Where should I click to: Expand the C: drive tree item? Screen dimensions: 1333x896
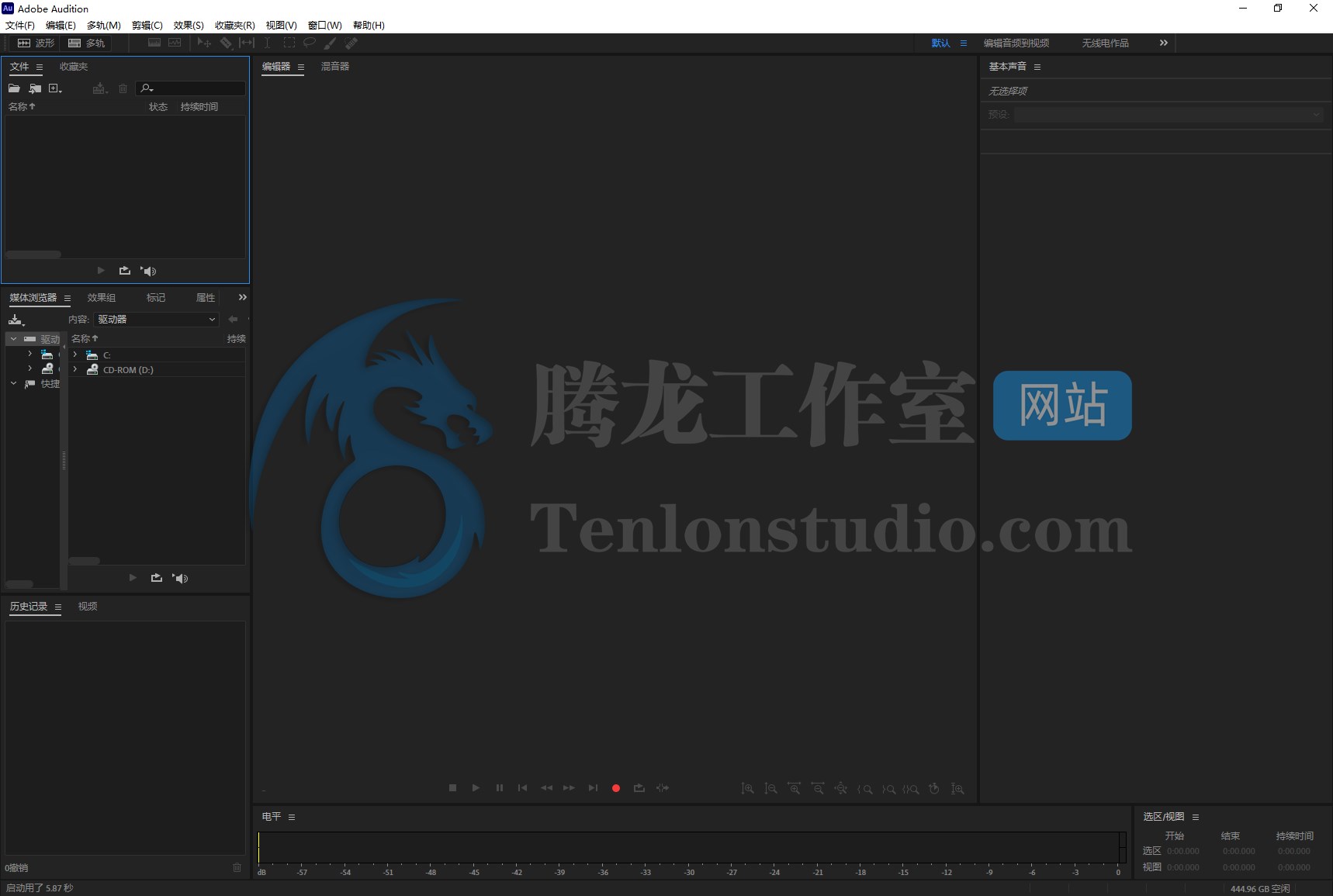tap(75, 355)
